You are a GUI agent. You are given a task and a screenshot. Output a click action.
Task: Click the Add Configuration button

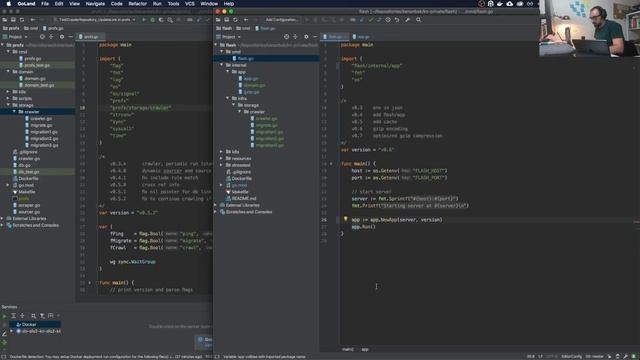coord(282,20)
